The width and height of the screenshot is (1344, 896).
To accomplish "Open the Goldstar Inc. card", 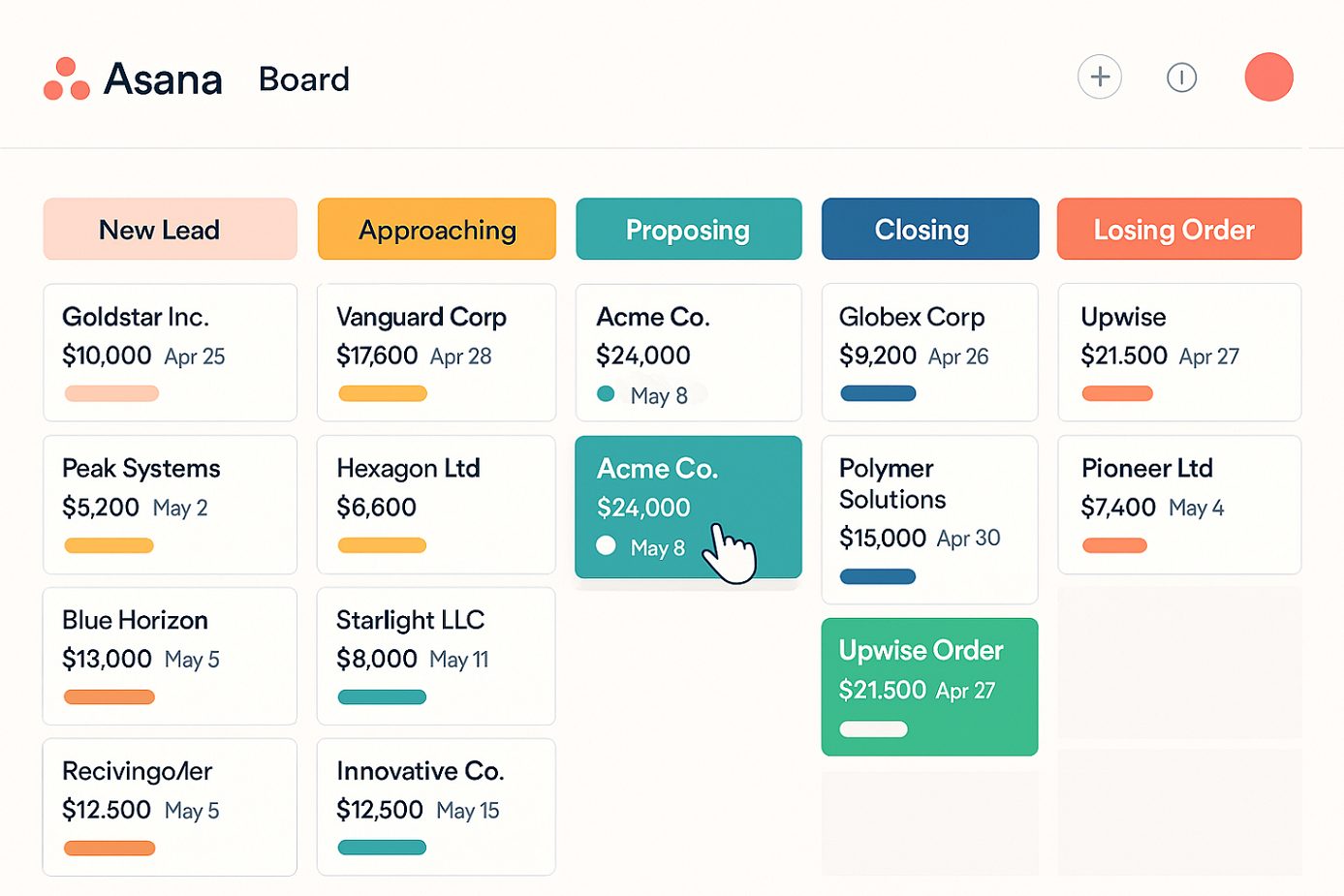I will coord(170,352).
